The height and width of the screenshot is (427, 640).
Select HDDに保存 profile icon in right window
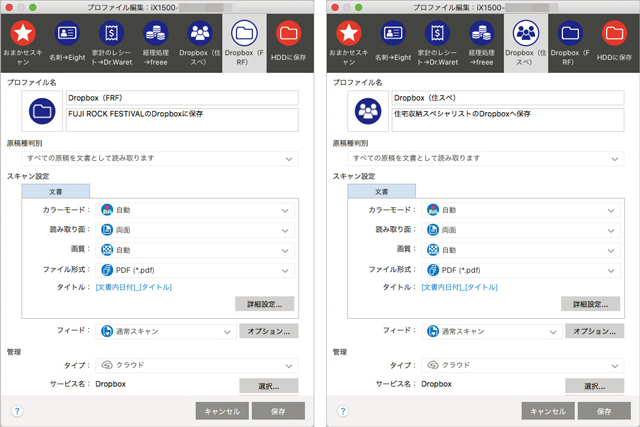(x=614, y=33)
